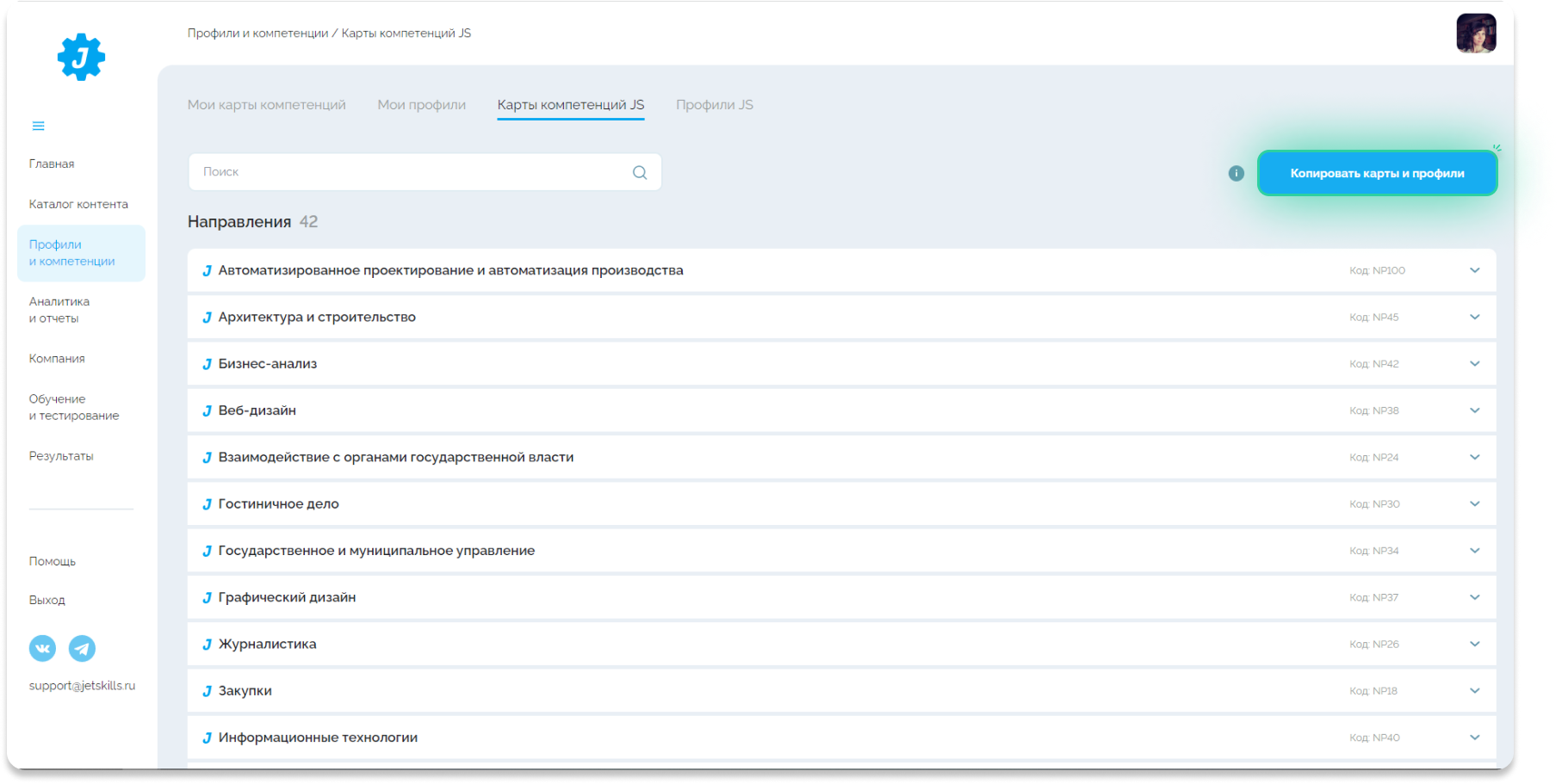Collapse sidebar with hamburger menu icon
This screenshot has width=1562, height=784.
(x=38, y=126)
